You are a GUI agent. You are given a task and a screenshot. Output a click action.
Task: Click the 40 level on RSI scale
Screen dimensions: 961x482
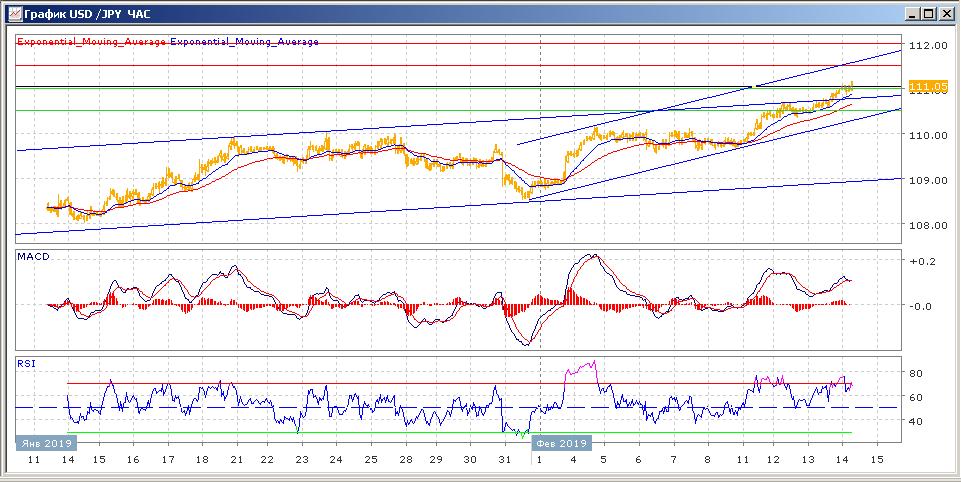pos(914,421)
